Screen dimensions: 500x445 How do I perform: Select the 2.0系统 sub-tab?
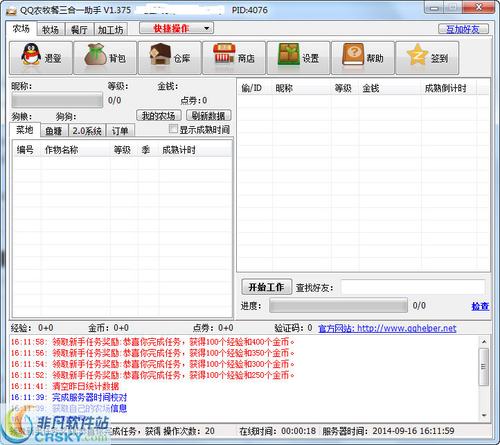pos(87,131)
